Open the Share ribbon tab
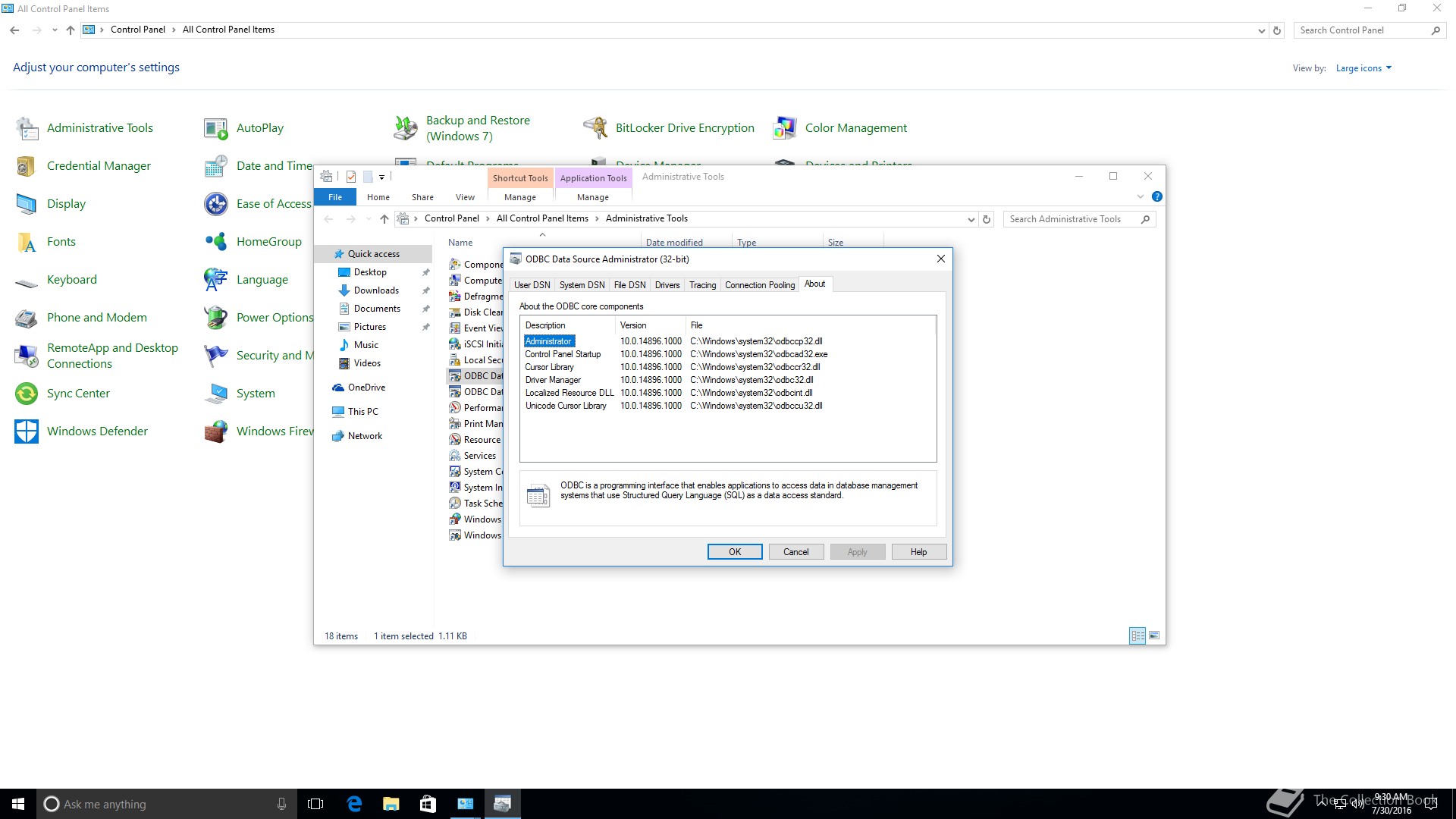 (422, 197)
